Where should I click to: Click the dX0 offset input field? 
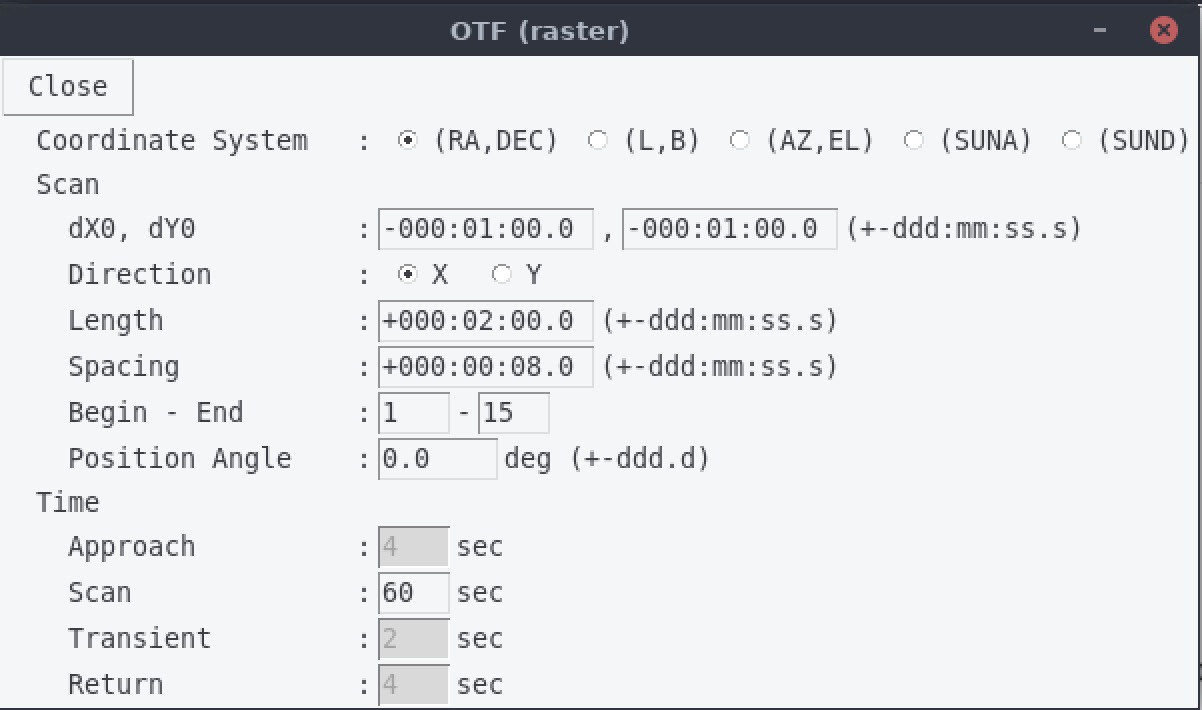[486, 229]
